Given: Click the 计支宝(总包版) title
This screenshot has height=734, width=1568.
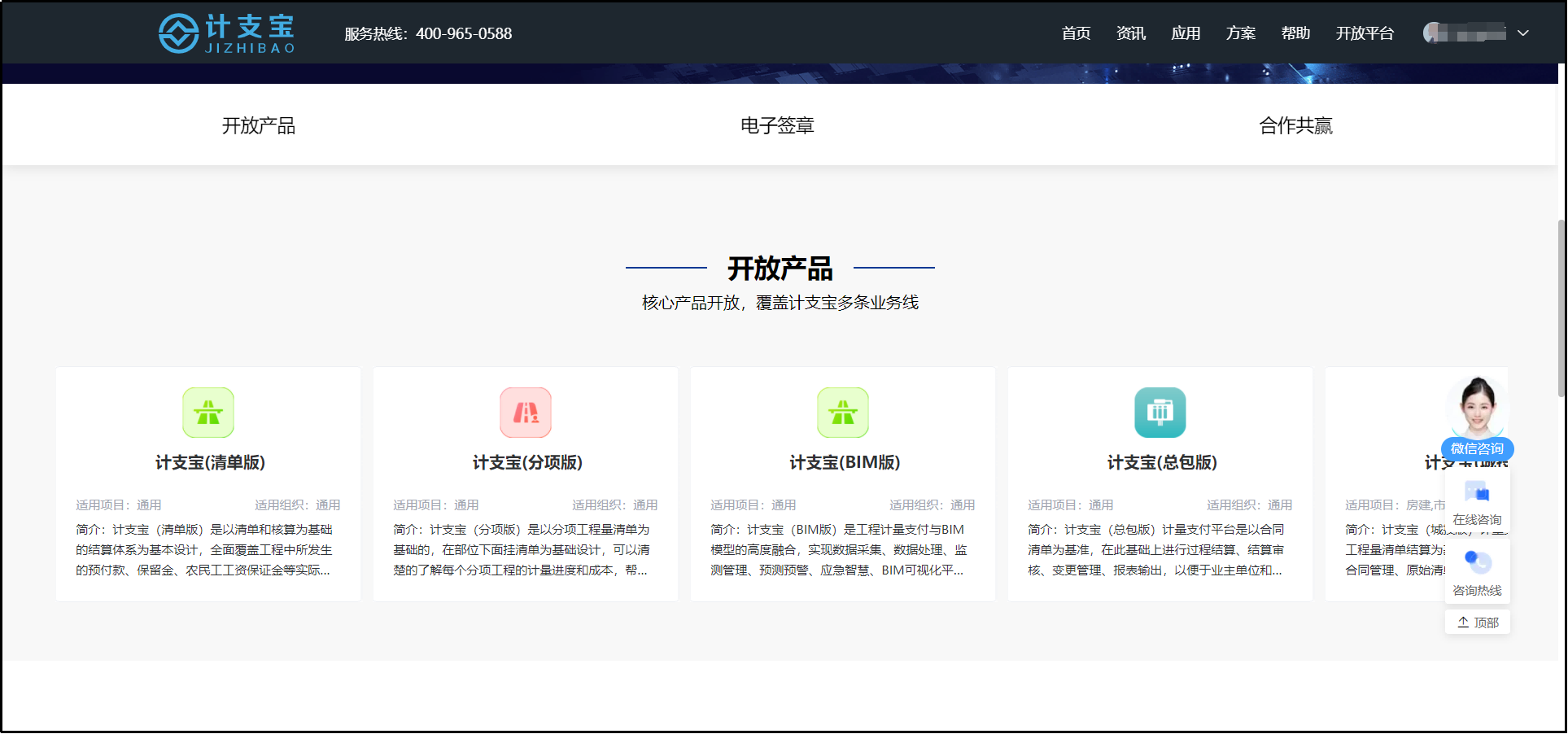Looking at the screenshot, I should pyautogui.click(x=1162, y=462).
